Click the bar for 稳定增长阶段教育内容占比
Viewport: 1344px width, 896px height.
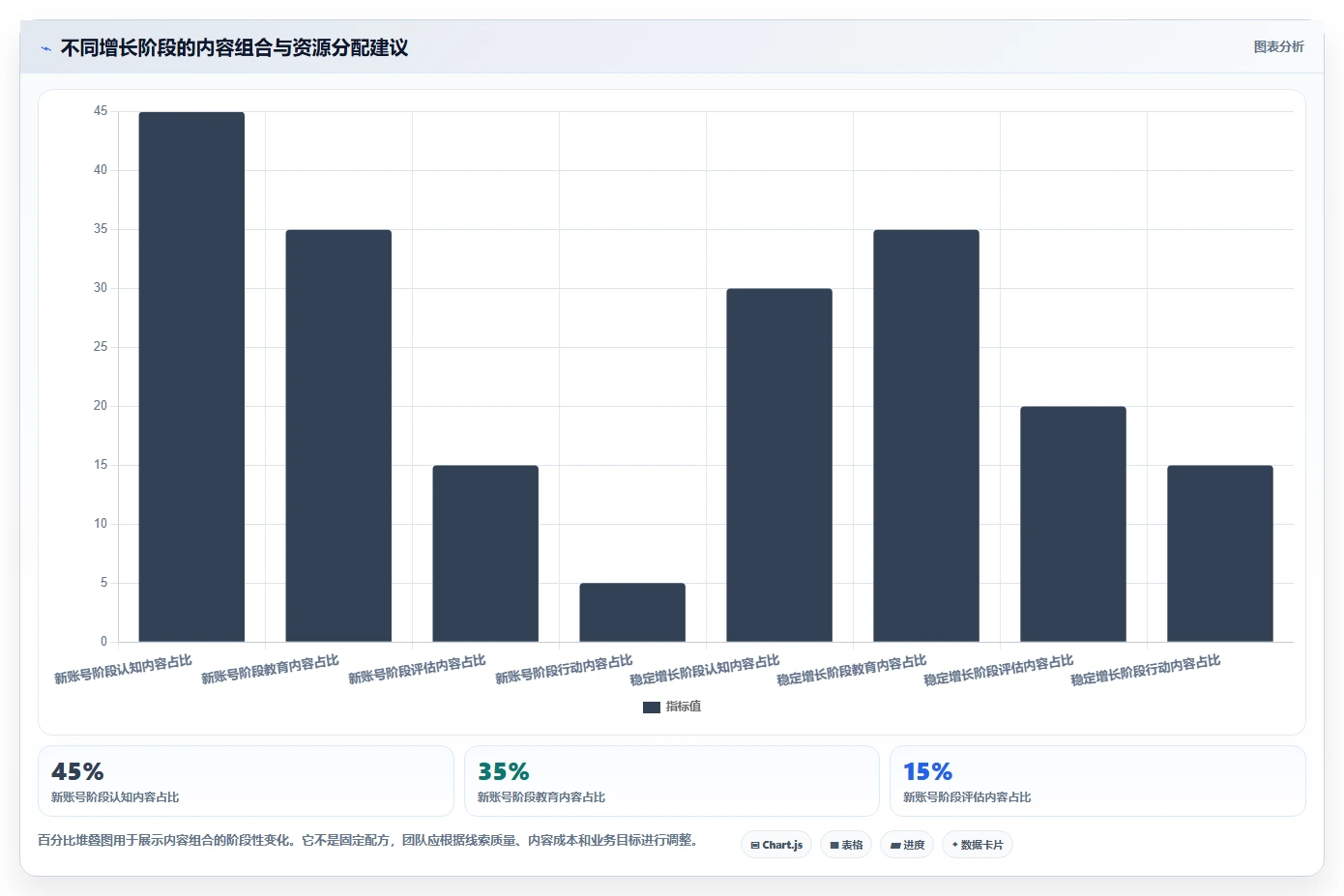point(926,436)
